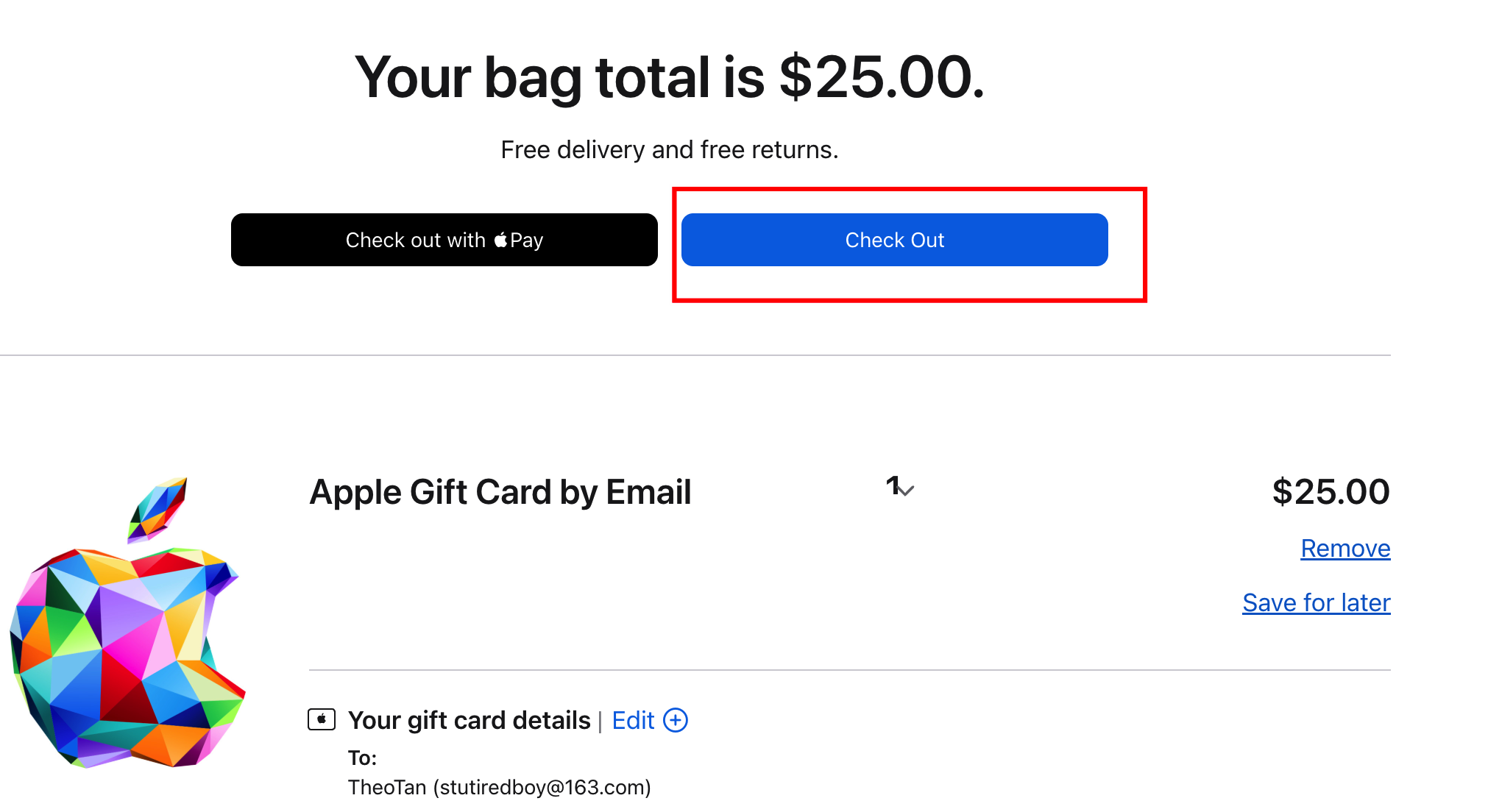Image resolution: width=1488 pixels, height=812 pixels.
Task: Click the plus circle icon next to Edit
Action: [676, 720]
